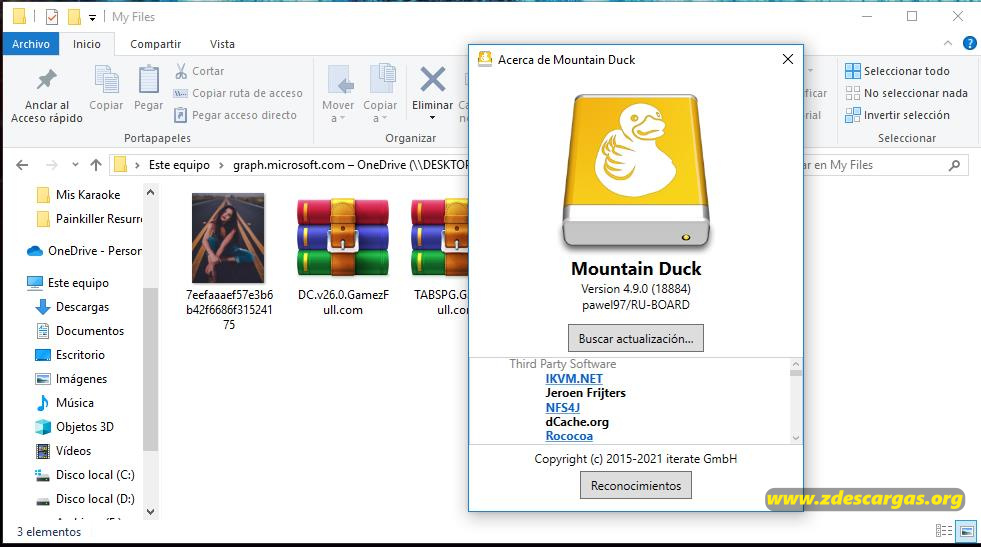Select Este equipo in navigation tree
This screenshot has width=981, height=547.
pyautogui.click(x=68, y=283)
